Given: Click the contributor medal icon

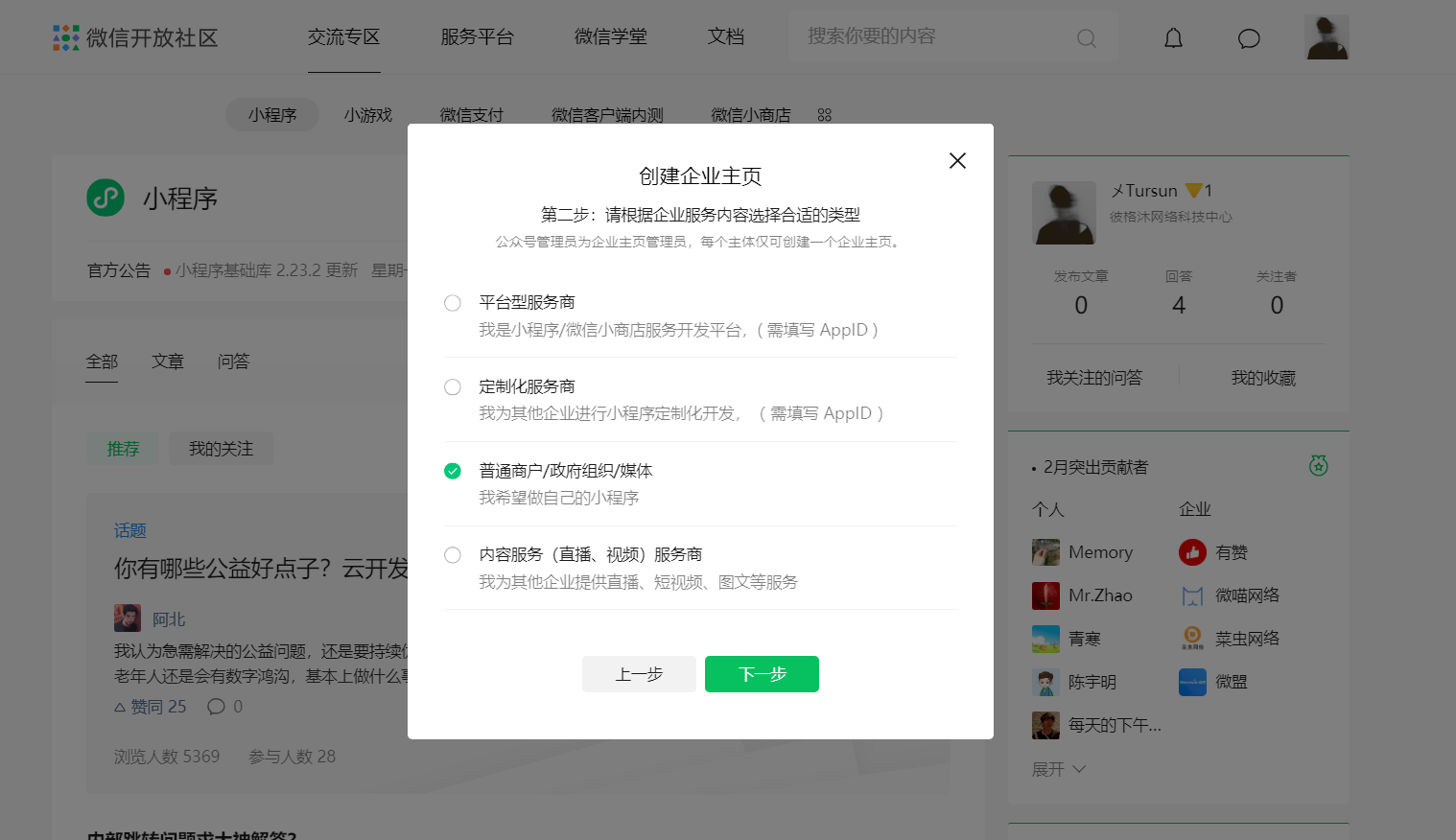Looking at the screenshot, I should coord(1319,465).
